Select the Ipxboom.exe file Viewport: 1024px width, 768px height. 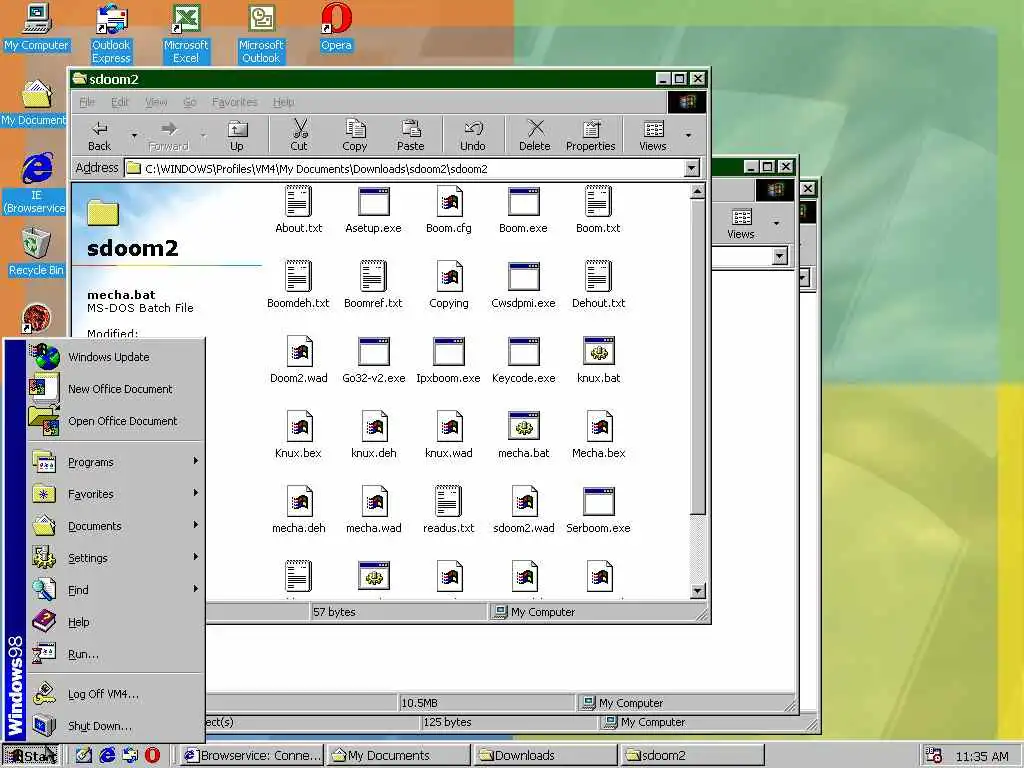tap(449, 359)
